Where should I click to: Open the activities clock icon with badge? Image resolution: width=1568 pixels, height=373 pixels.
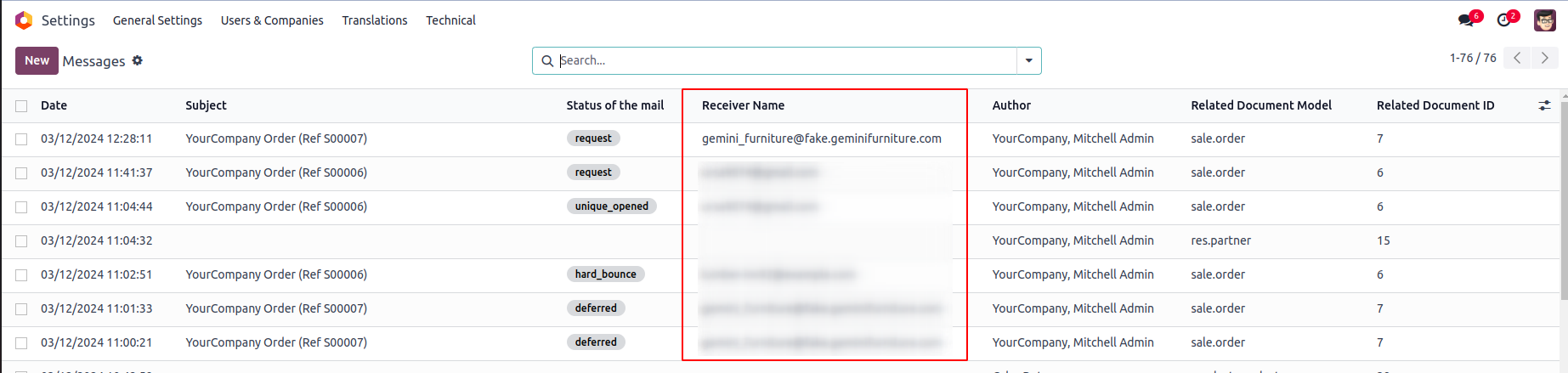tap(1504, 20)
